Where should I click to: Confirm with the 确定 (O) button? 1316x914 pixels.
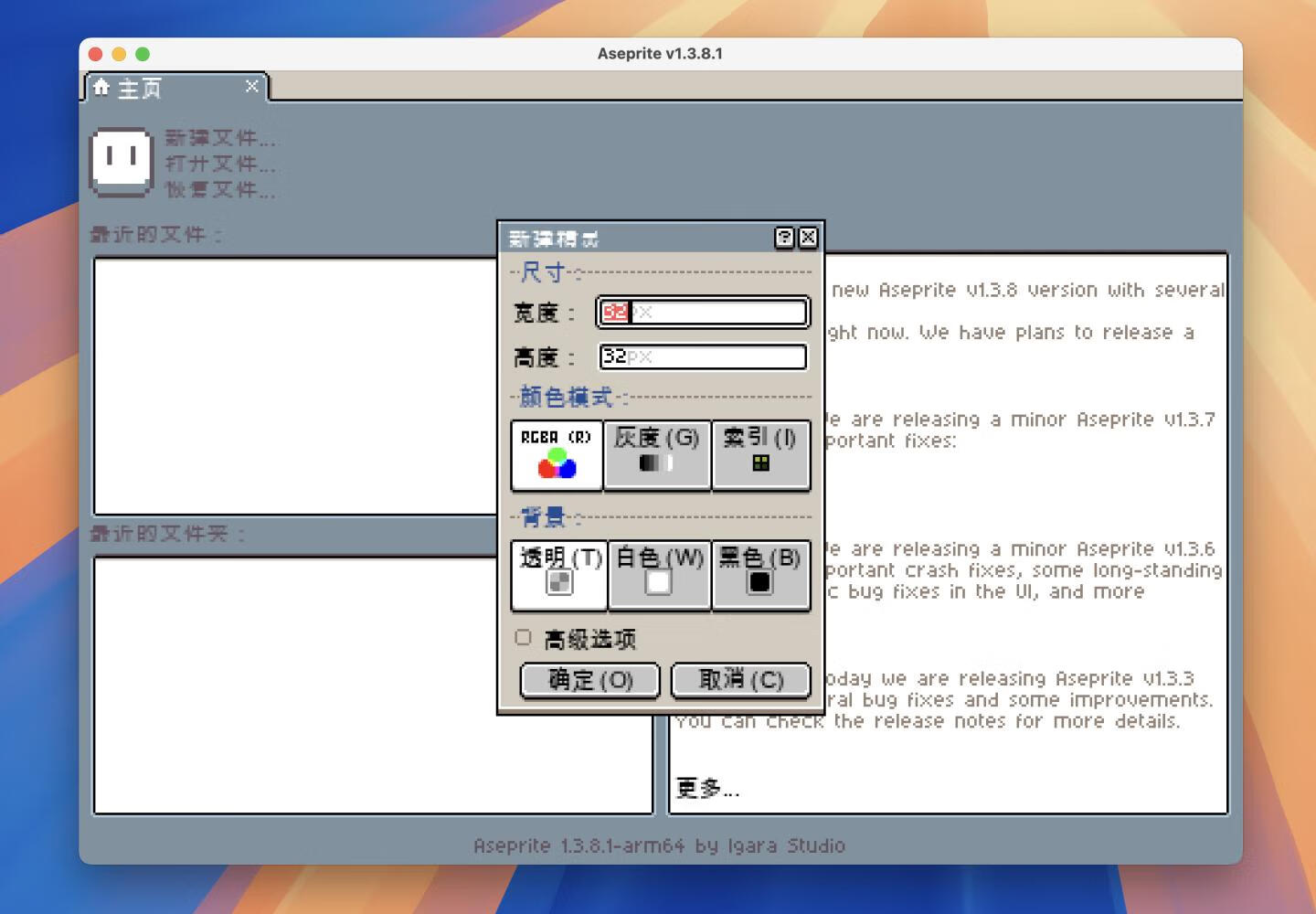[589, 680]
